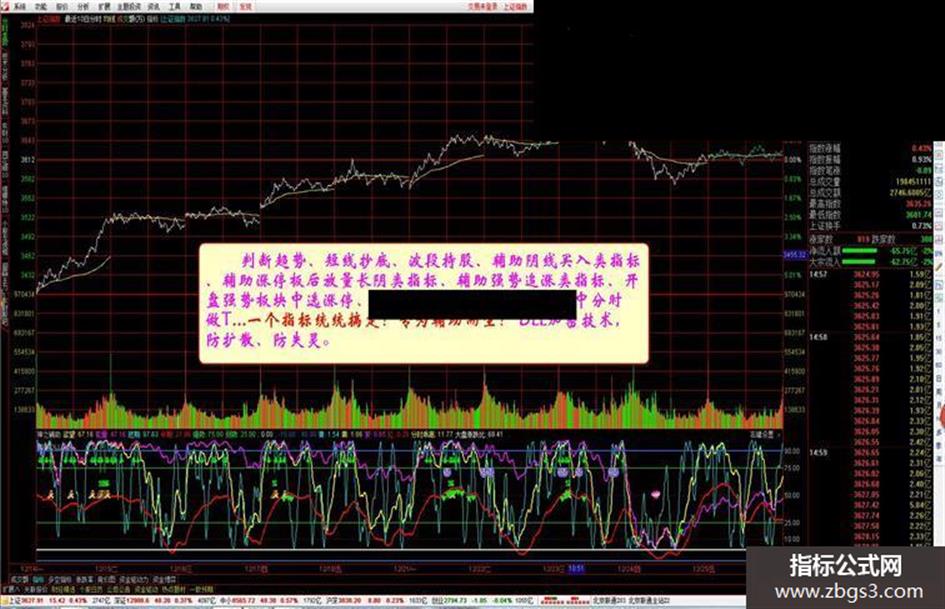The image size is (945, 609).
Task: Open the 帮助 menu
Action: (x=196, y=7)
